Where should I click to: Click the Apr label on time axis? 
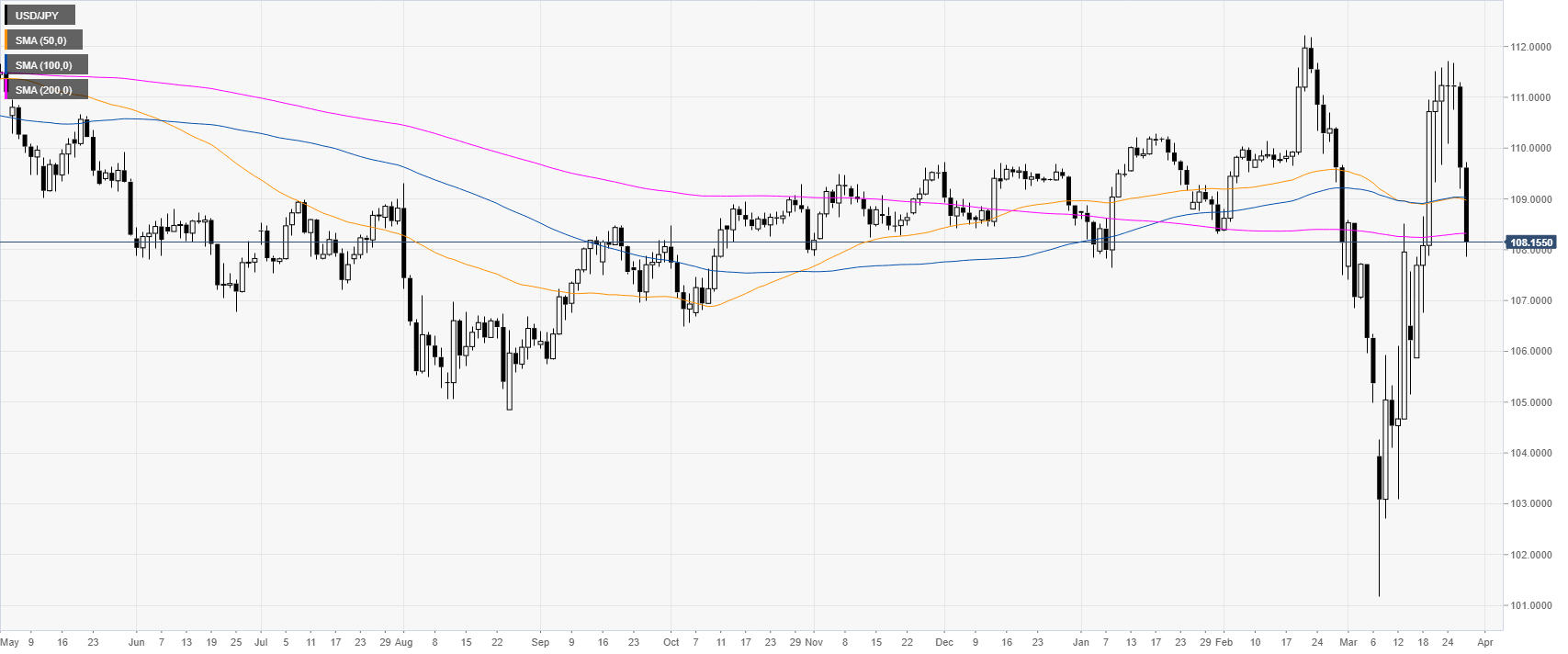click(x=1485, y=642)
